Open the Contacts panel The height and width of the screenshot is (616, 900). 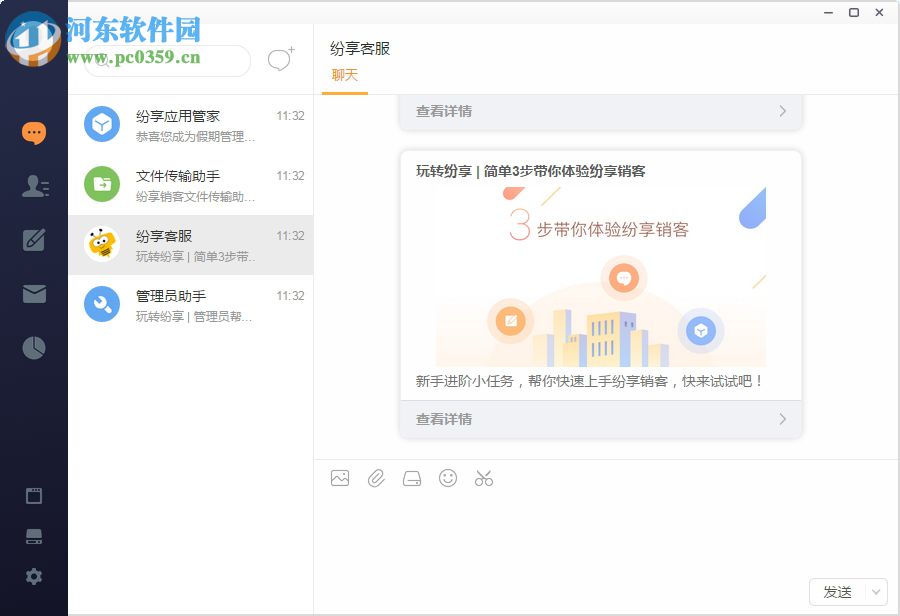33,186
